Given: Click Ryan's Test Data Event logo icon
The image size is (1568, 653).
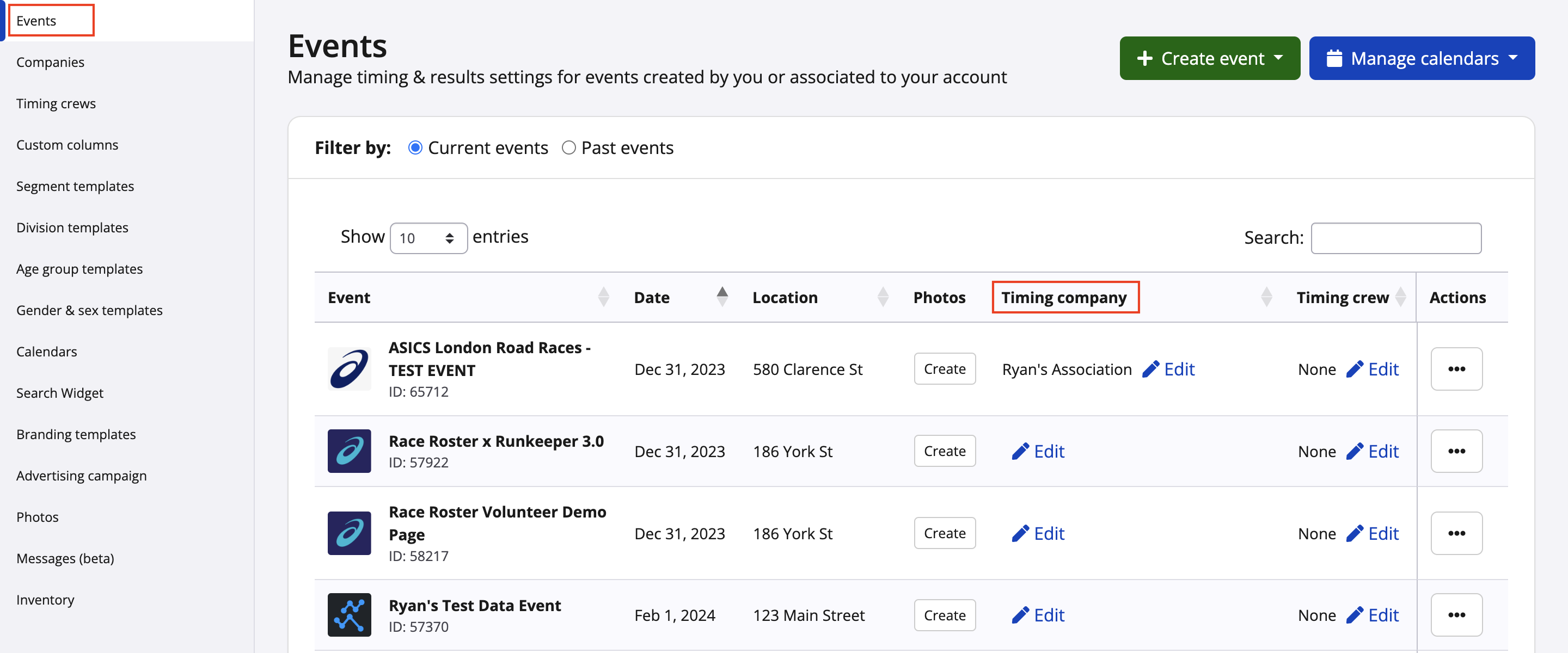Looking at the screenshot, I should [349, 615].
